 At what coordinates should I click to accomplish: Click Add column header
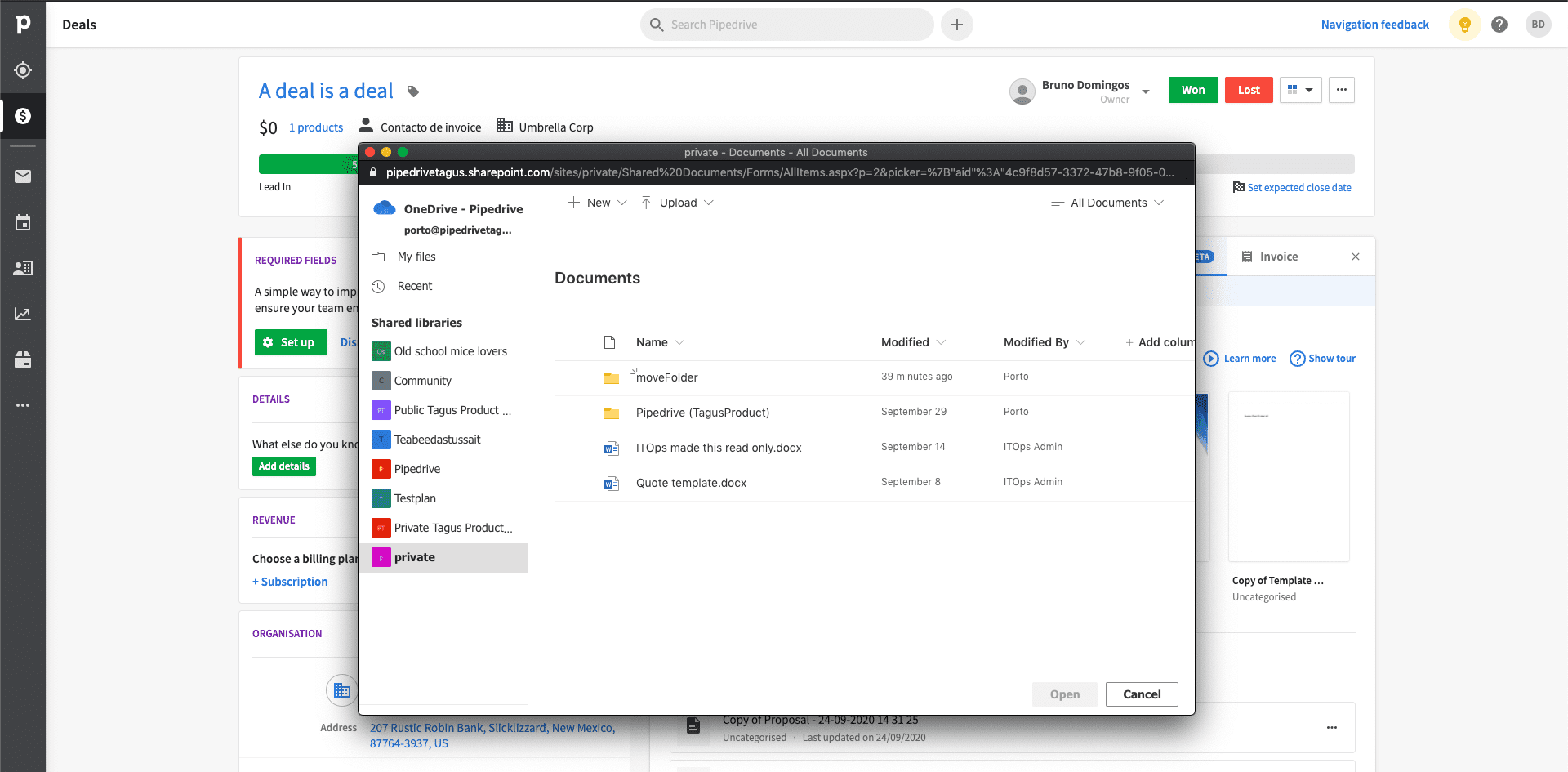[x=1160, y=342]
